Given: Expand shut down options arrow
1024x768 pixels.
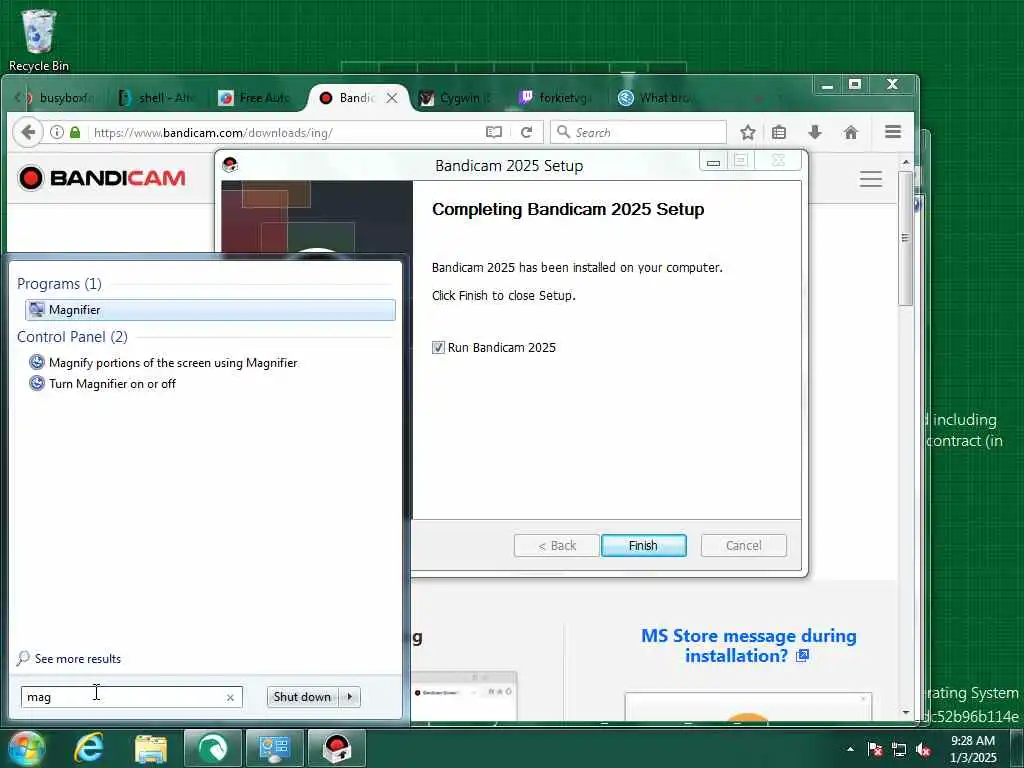Looking at the screenshot, I should click(350, 697).
